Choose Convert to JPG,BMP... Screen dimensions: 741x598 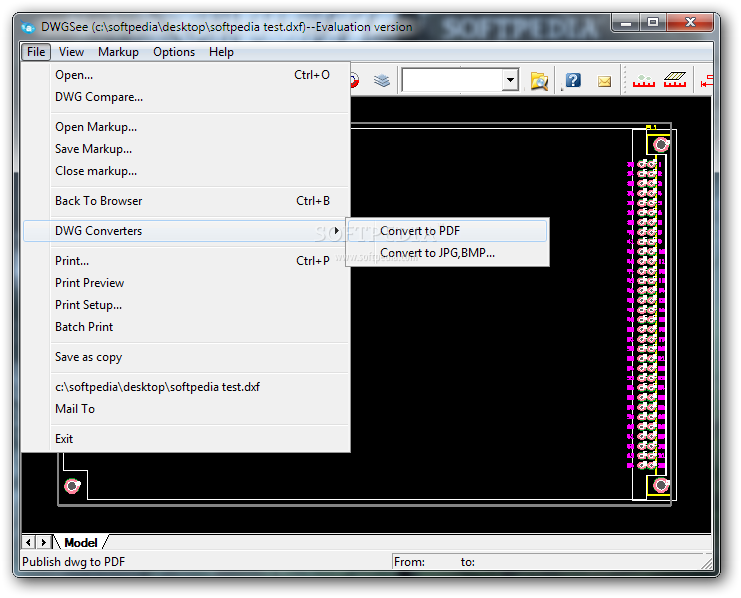(x=448, y=253)
